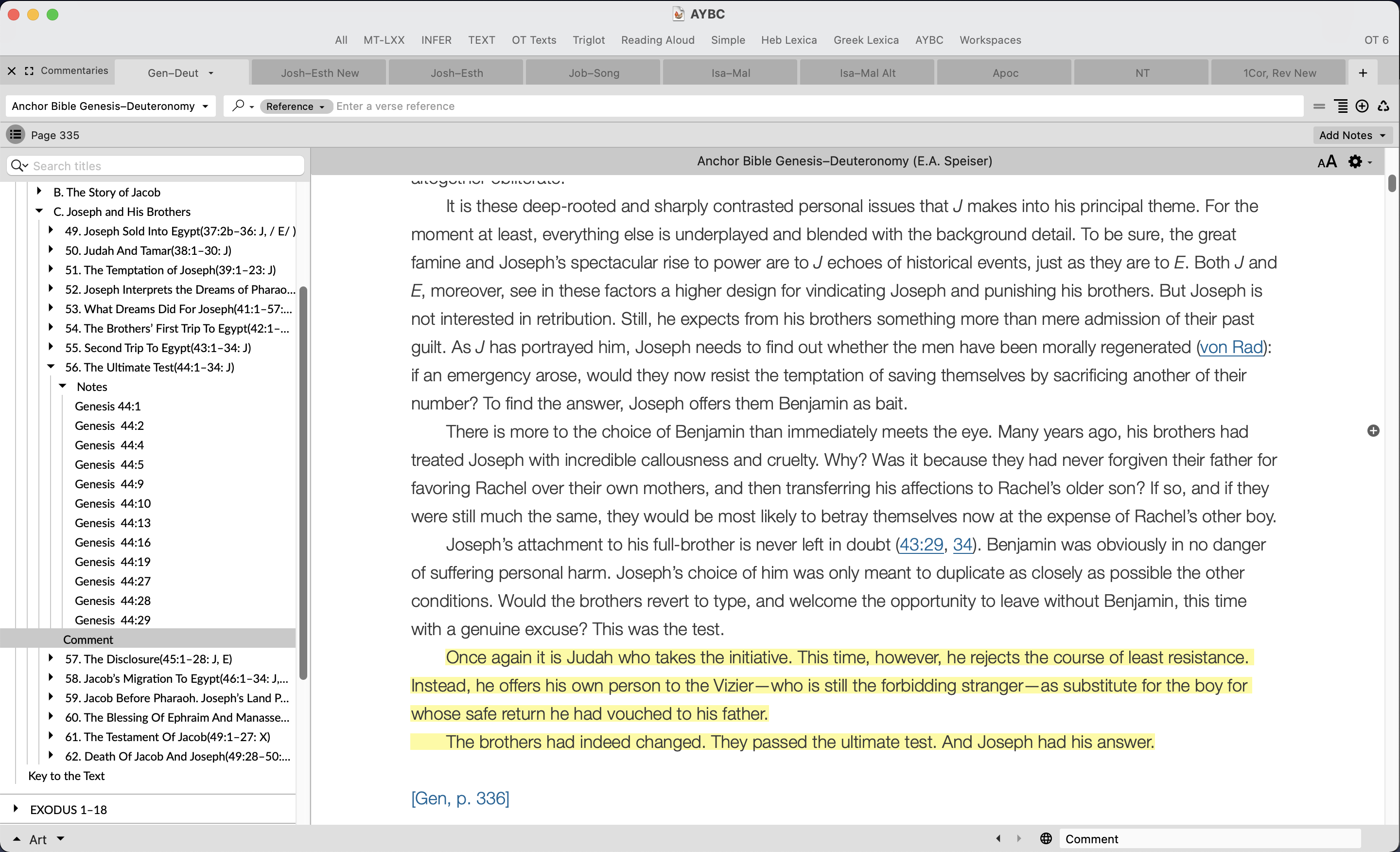Switch to the Josh–Esth New tab
Screen dimensions: 1400x852
tap(319, 72)
